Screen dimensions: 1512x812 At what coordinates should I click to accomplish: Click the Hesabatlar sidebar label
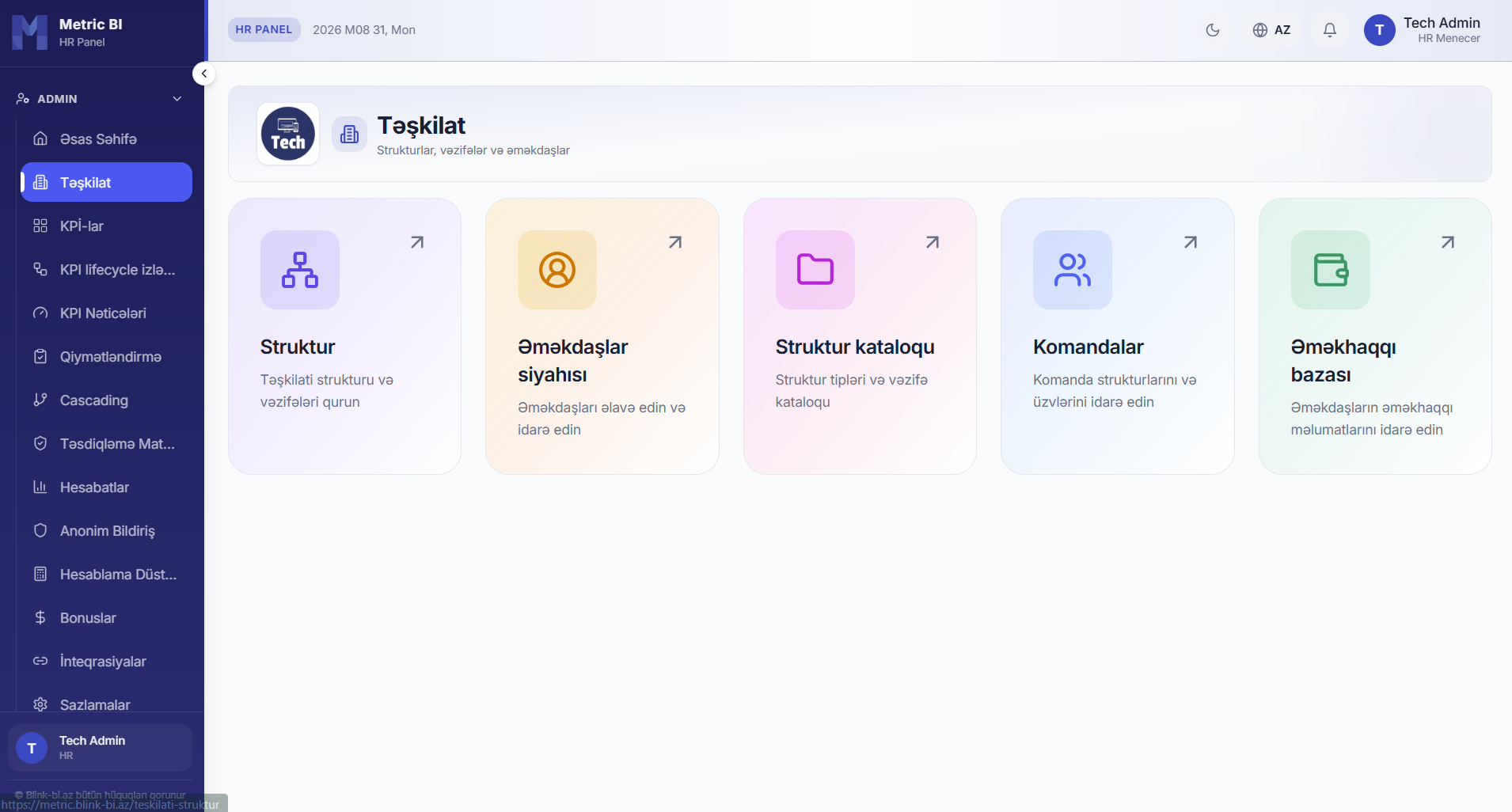coord(94,488)
